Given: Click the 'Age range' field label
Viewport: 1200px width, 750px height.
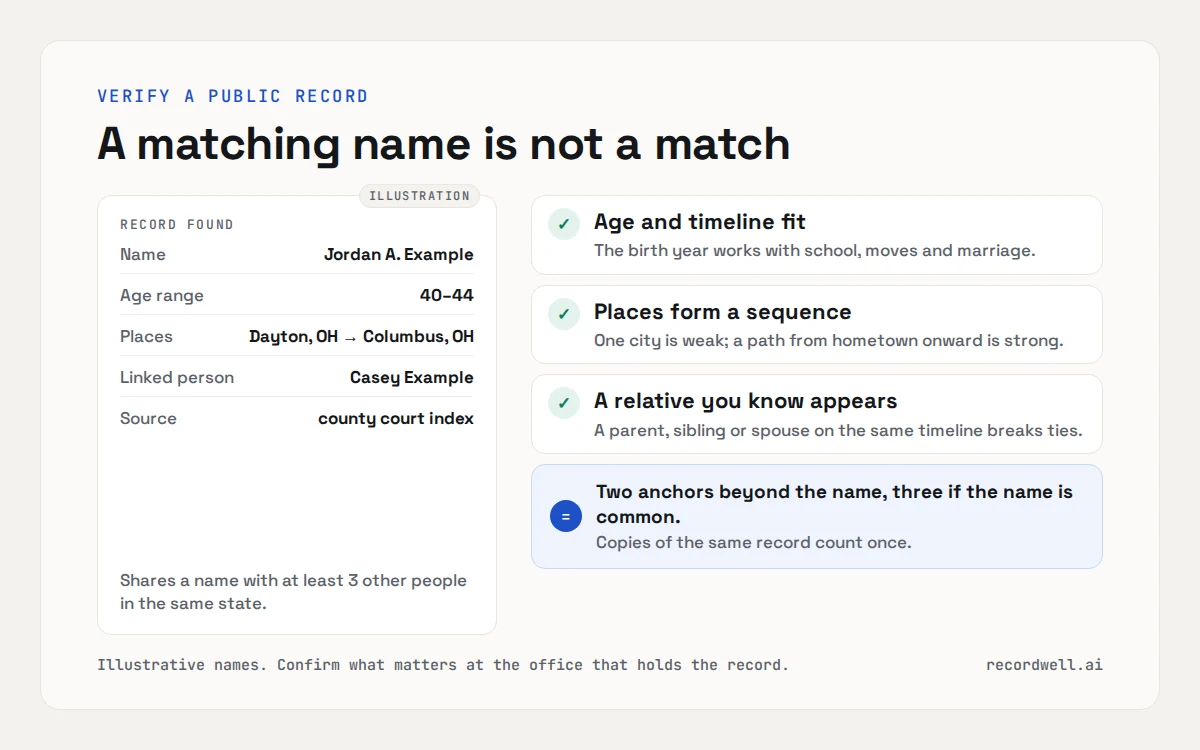Looking at the screenshot, I should coord(162,296).
